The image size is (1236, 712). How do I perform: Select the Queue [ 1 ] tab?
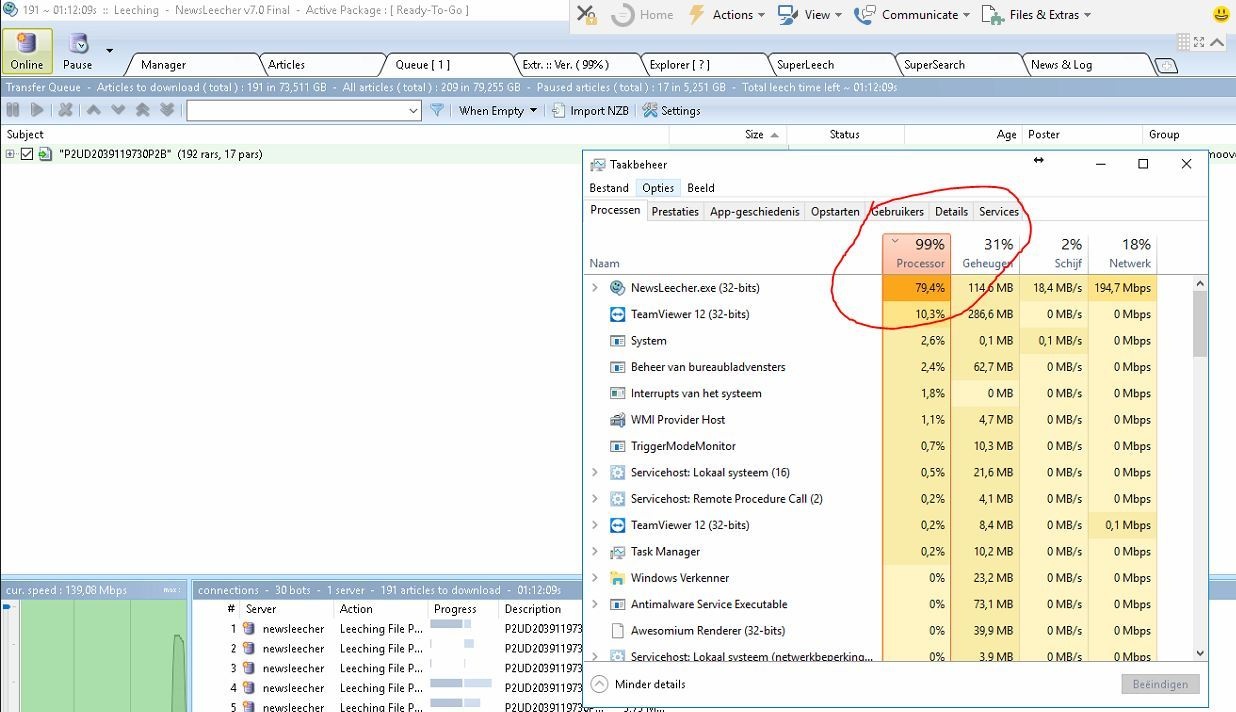422,65
